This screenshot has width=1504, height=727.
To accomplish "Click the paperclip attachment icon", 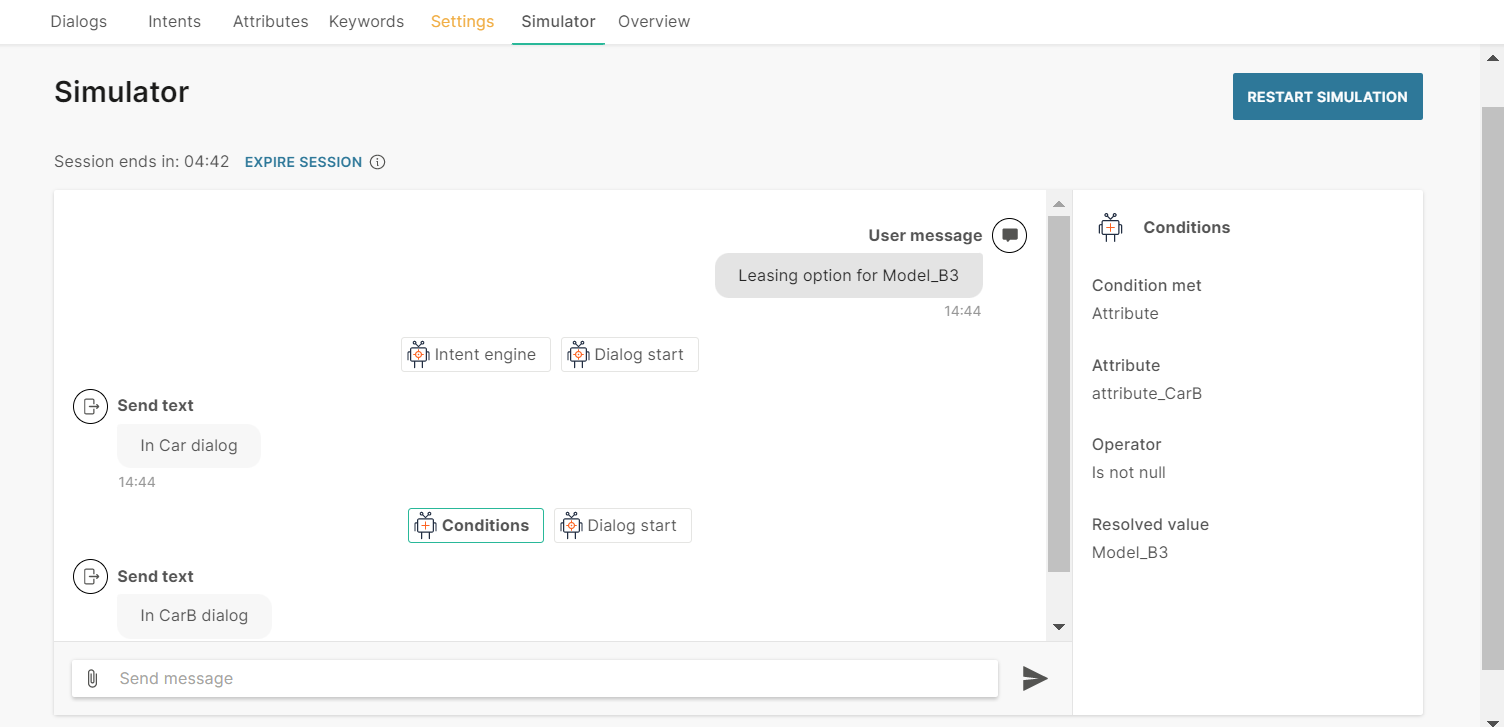I will tap(92, 679).
